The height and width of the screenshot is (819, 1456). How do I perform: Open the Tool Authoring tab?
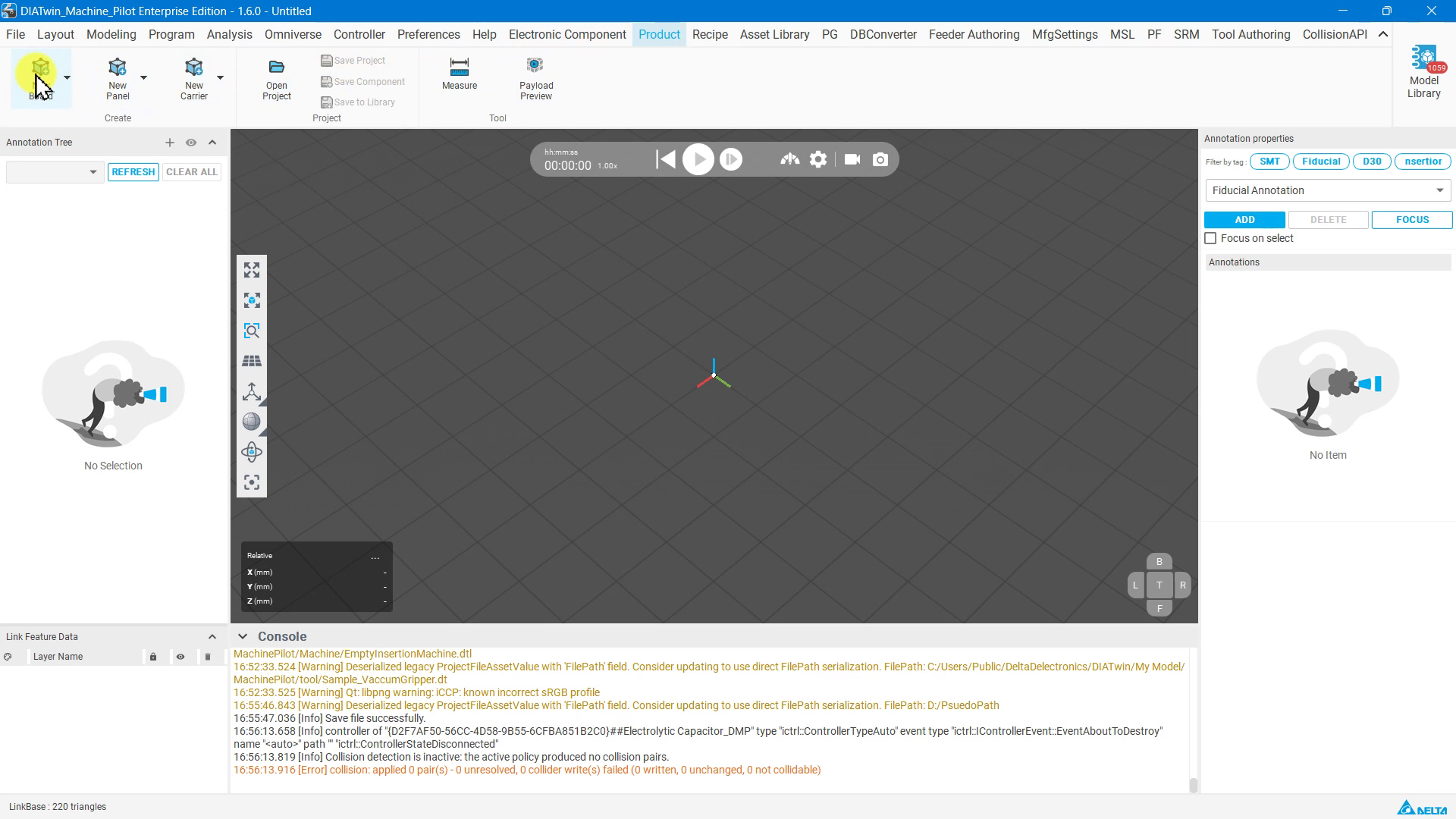(x=1250, y=34)
